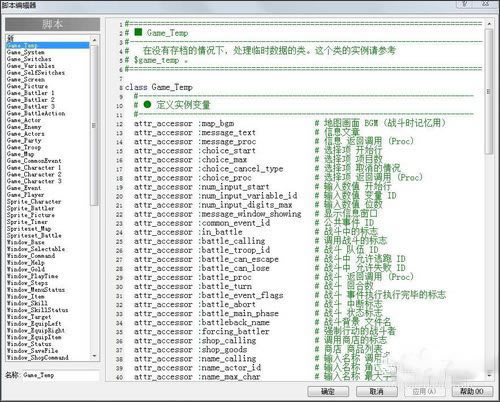Viewport: 500px width, 402px height.
Task: Select Game_Player script entry
Action: (25, 195)
